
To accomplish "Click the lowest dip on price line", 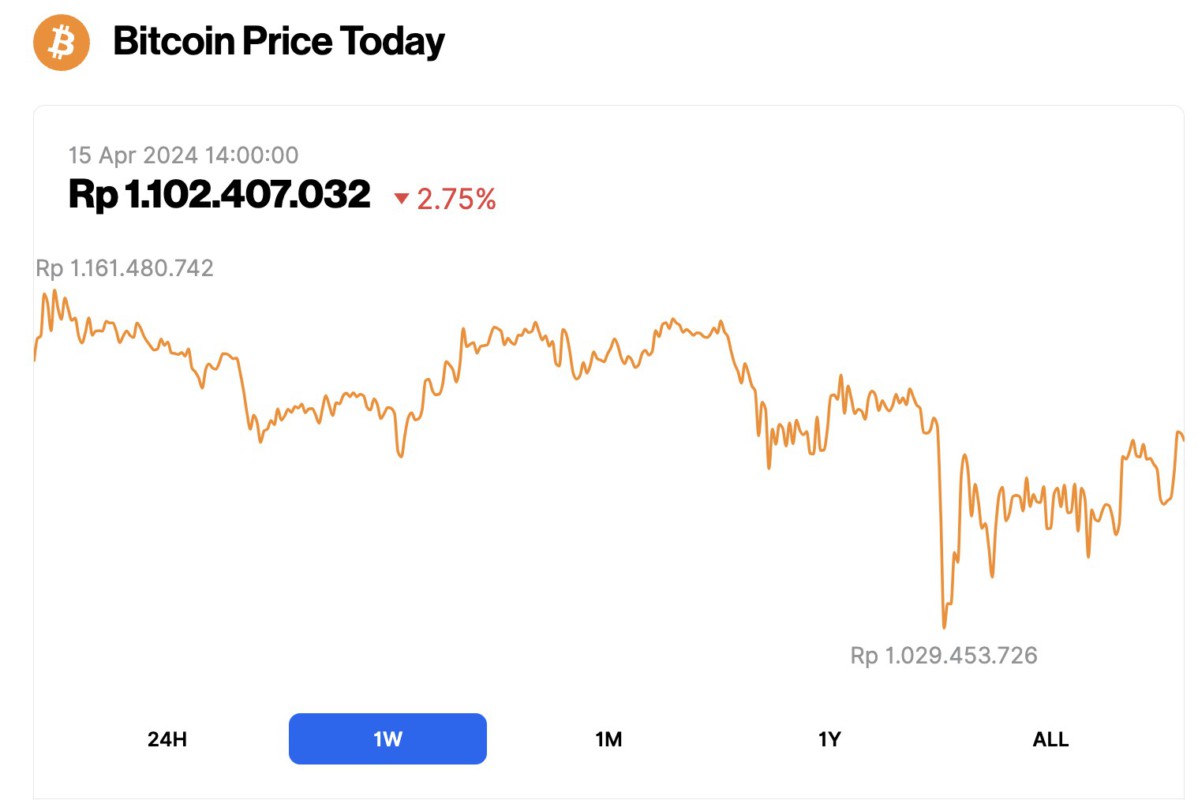I will pos(944,627).
